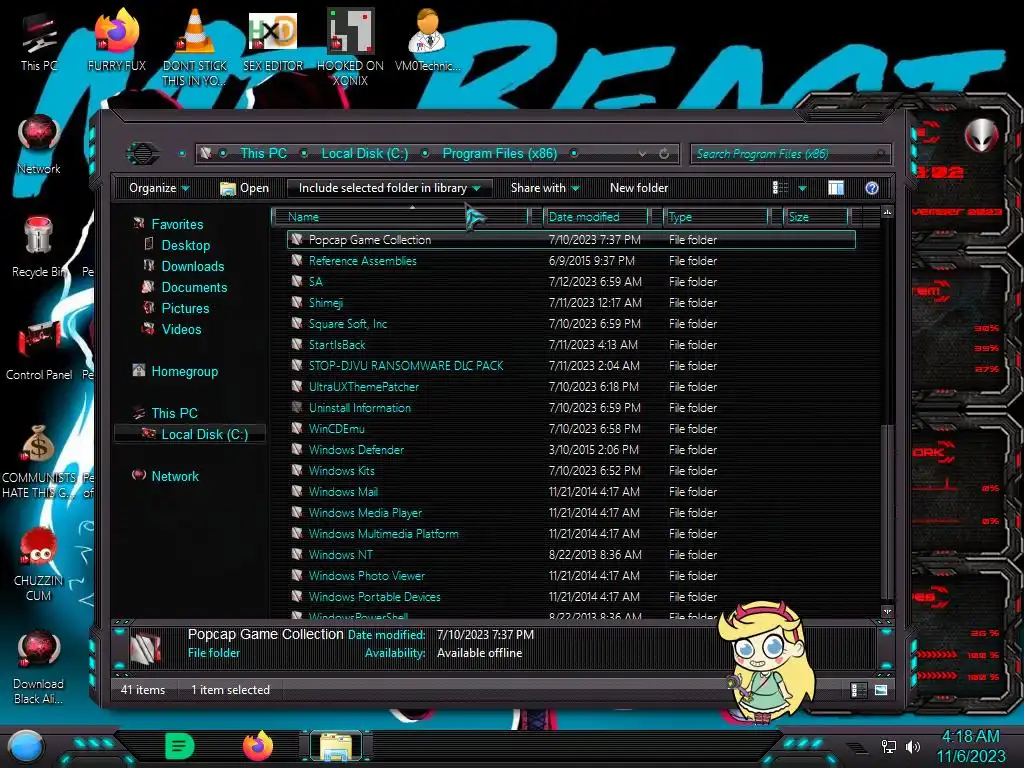This screenshot has width=1024, height=768.
Task: Click the change view icon in toolbar
Action: click(780, 188)
